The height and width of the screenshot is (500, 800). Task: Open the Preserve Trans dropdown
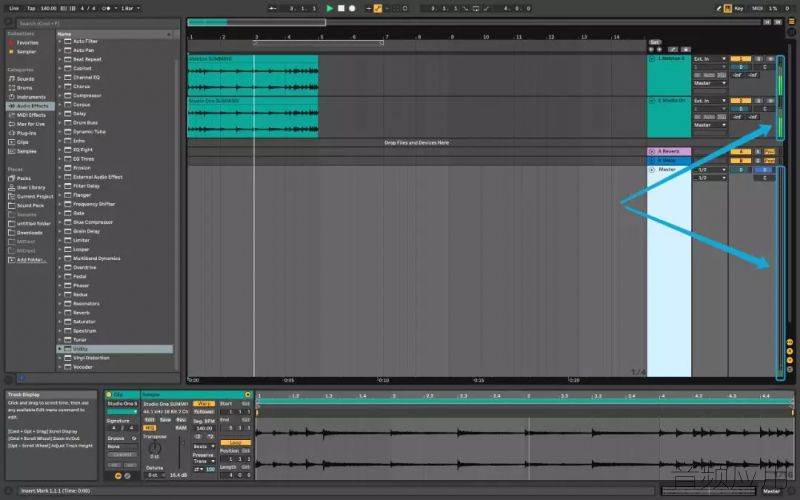(204, 461)
